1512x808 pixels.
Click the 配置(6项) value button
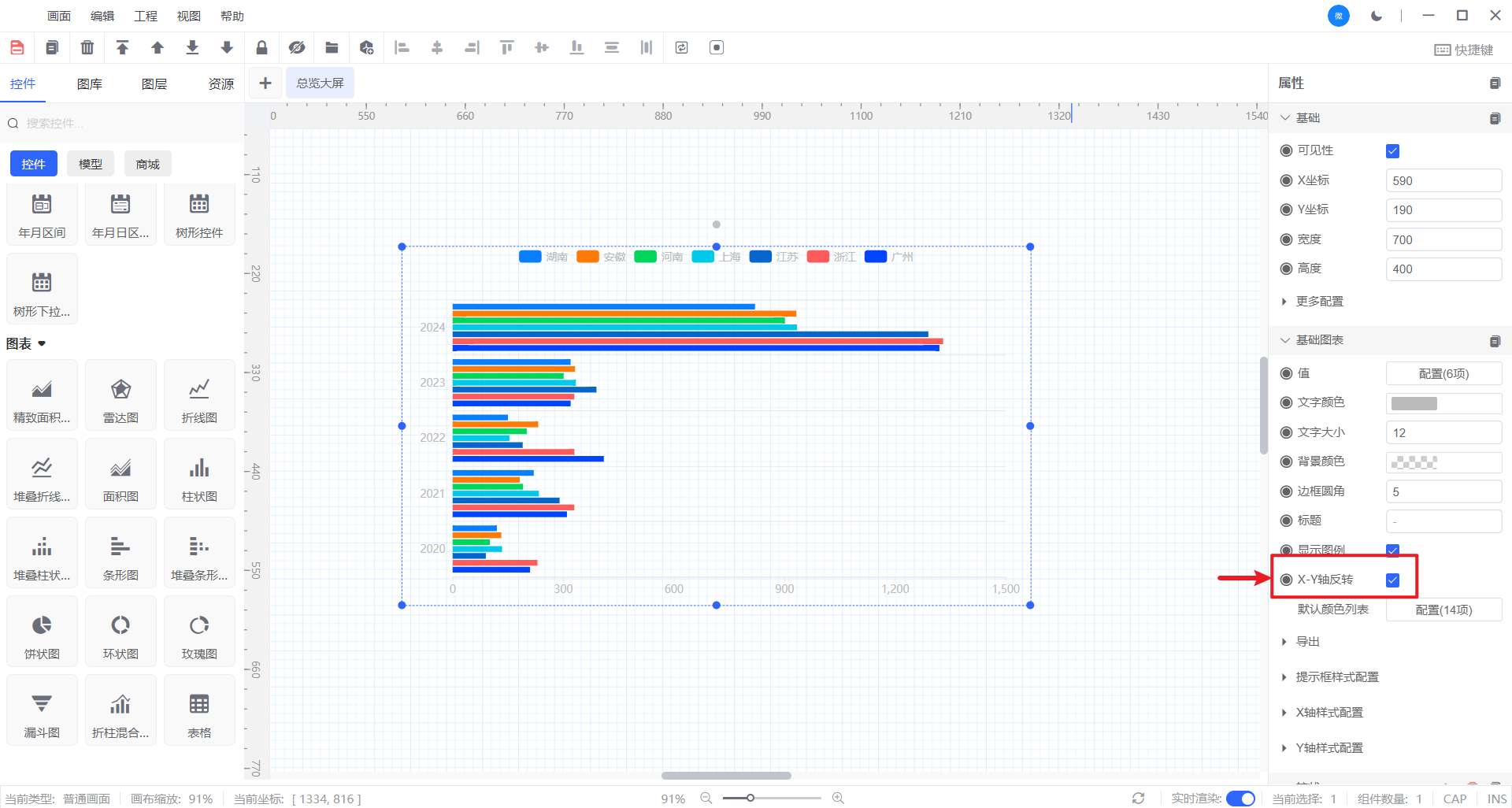coord(1443,374)
